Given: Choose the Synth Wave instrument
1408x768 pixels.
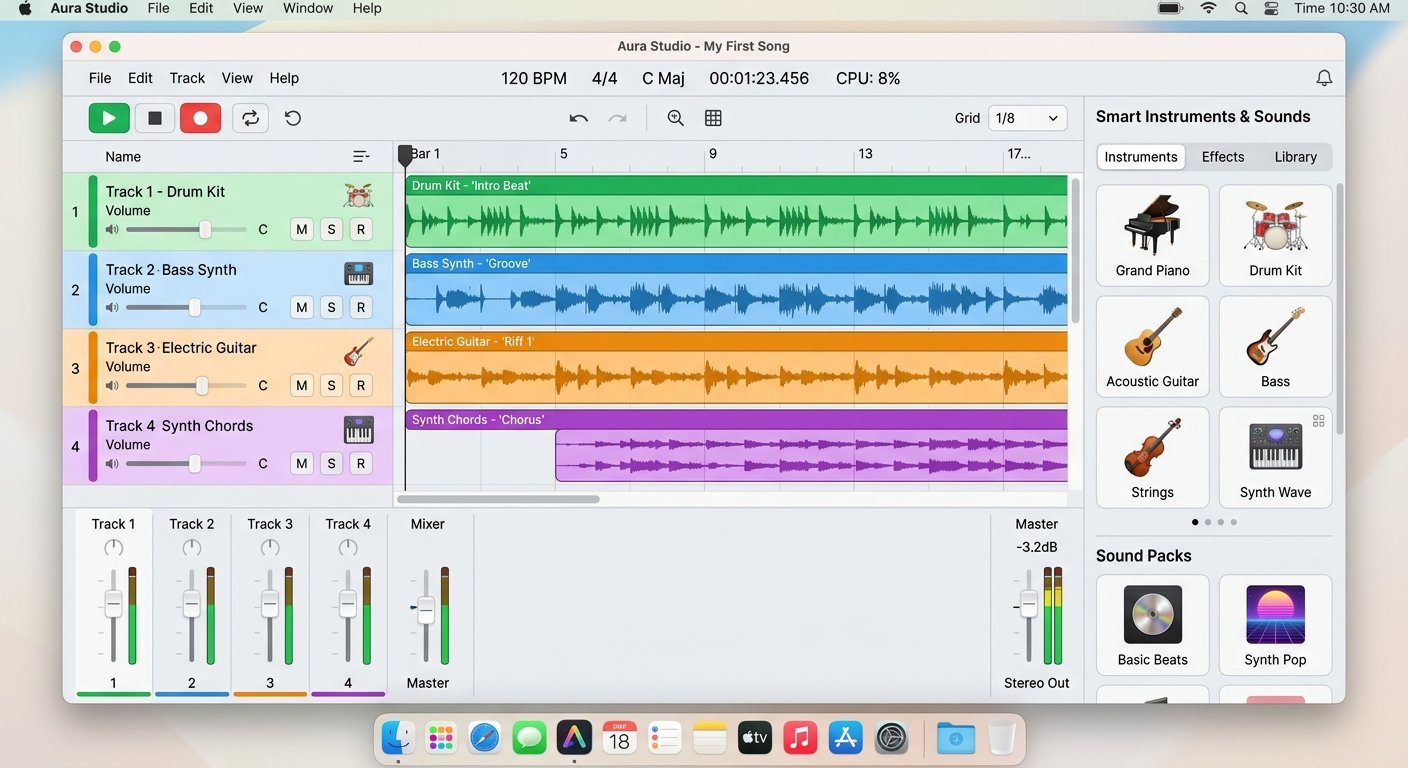Looking at the screenshot, I should [1275, 457].
